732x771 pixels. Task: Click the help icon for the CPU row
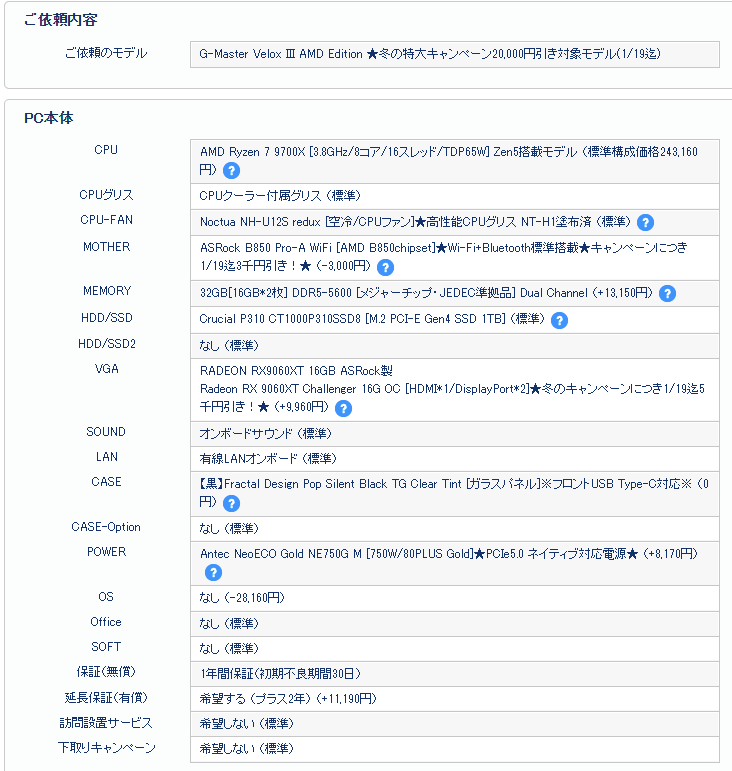pyautogui.click(x=231, y=171)
